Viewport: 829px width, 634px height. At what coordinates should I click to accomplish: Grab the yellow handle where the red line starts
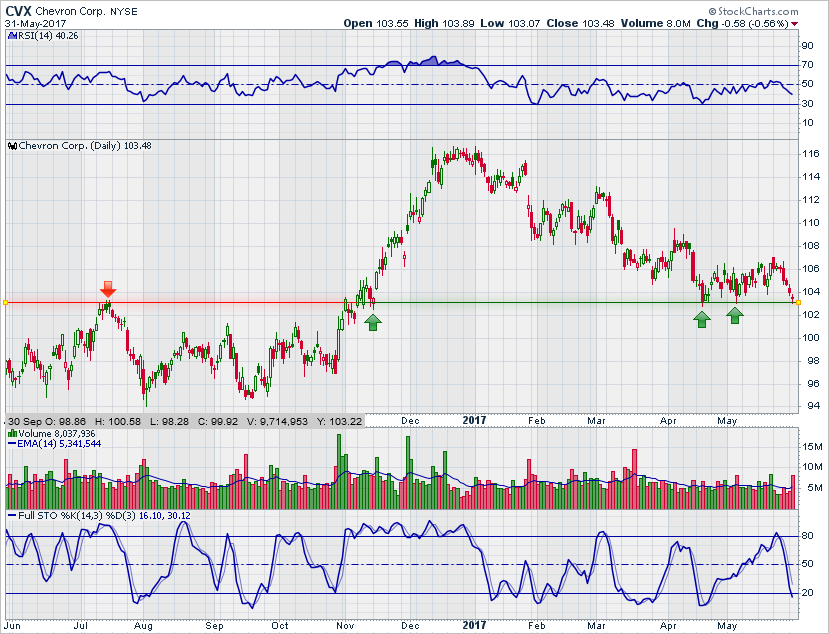click(x=5, y=302)
